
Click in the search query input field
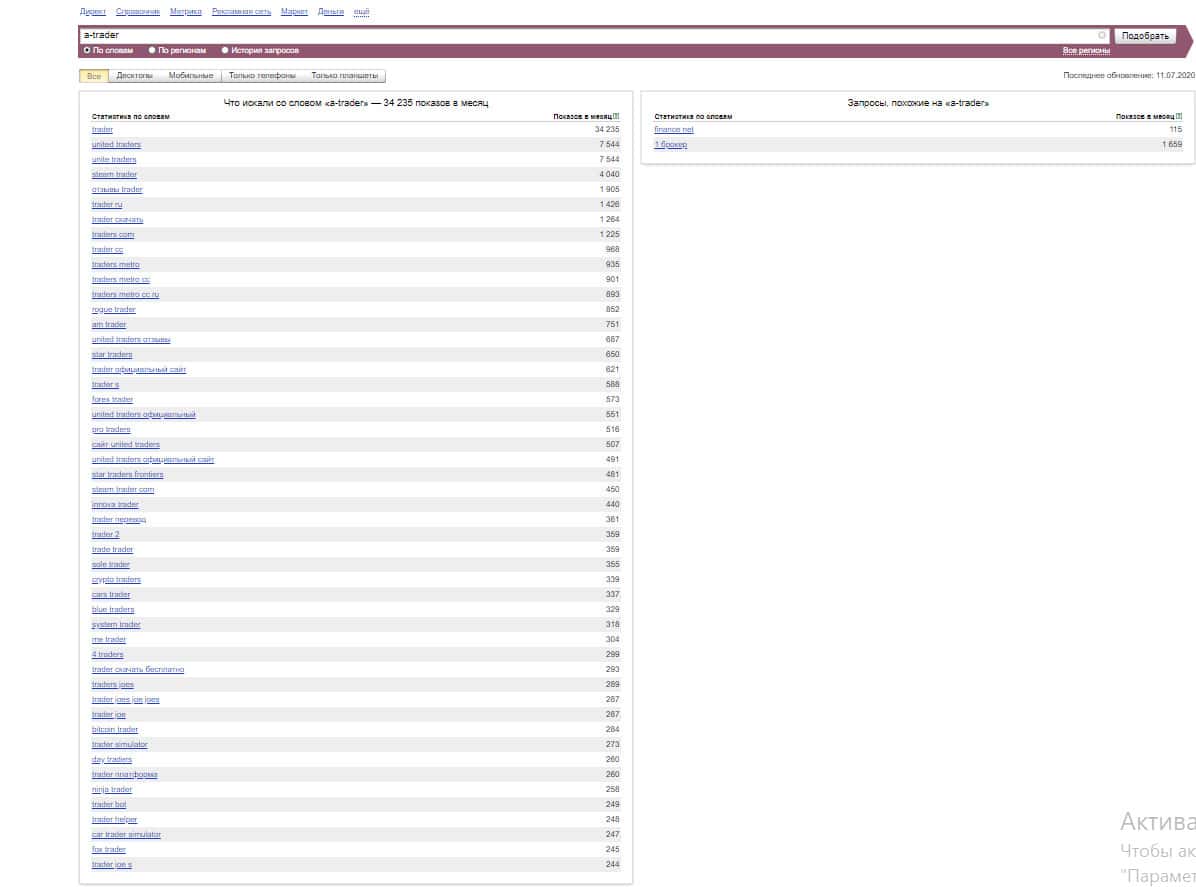(x=590, y=35)
